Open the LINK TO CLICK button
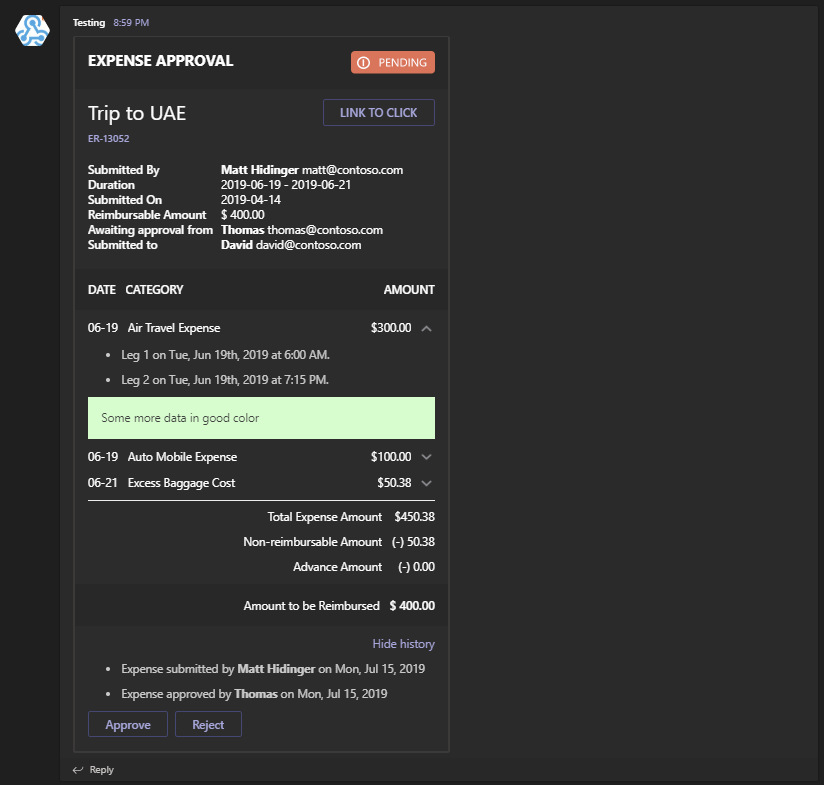The width and height of the screenshot is (824, 785). pos(378,112)
